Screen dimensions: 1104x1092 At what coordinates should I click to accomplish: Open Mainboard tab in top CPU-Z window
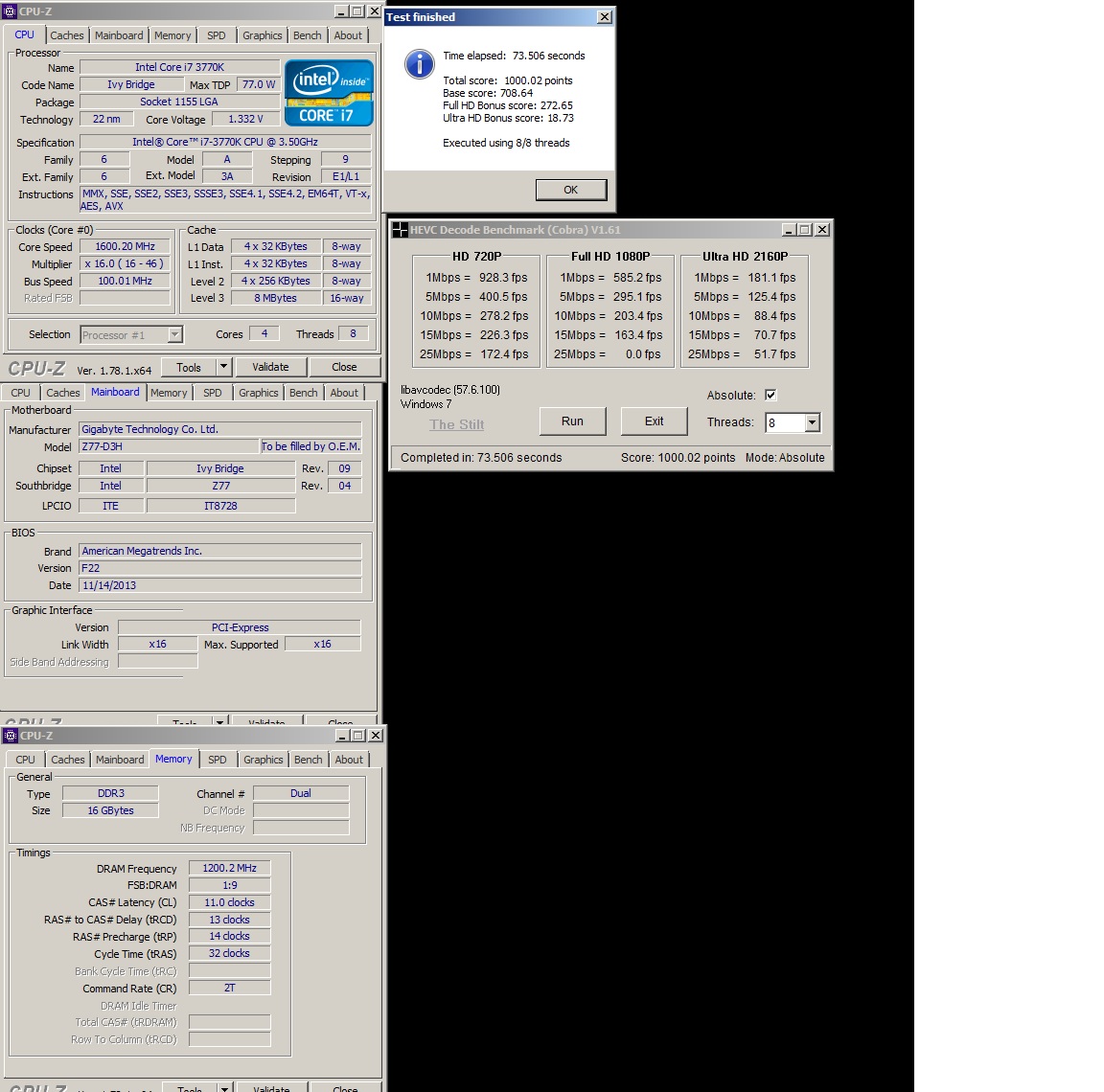[x=119, y=35]
